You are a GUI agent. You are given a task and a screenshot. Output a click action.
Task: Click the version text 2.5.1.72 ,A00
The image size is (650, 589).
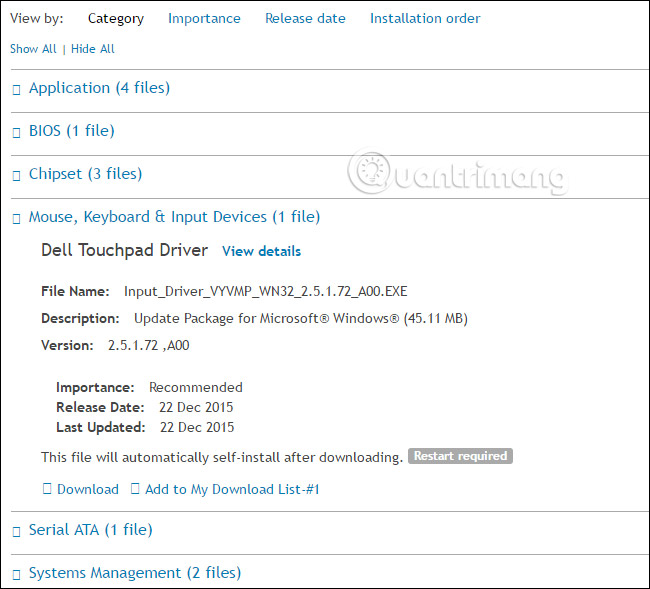pyautogui.click(x=148, y=345)
